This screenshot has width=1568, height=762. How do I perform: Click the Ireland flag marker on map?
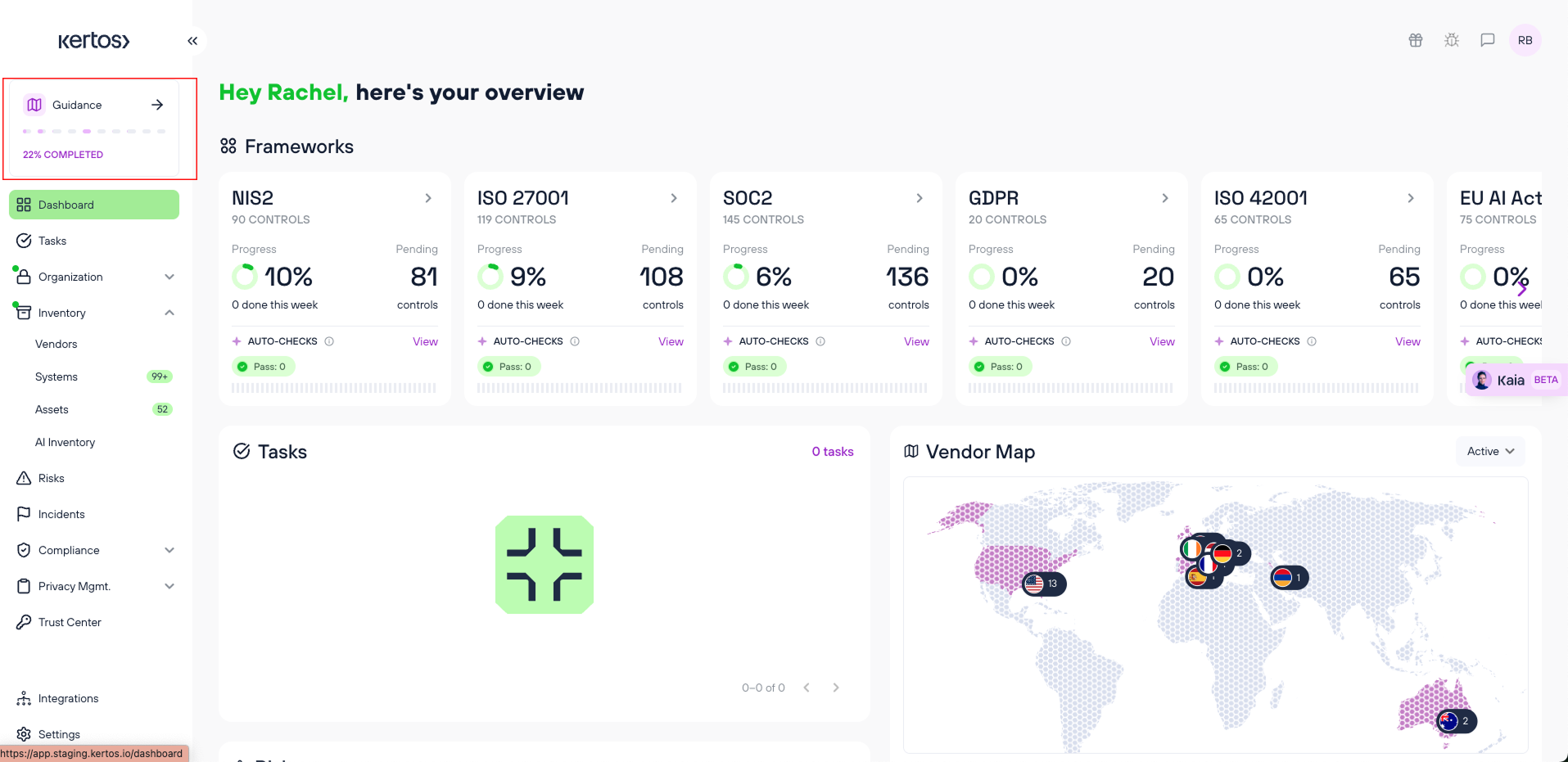pyautogui.click(x=1191, y=548)
